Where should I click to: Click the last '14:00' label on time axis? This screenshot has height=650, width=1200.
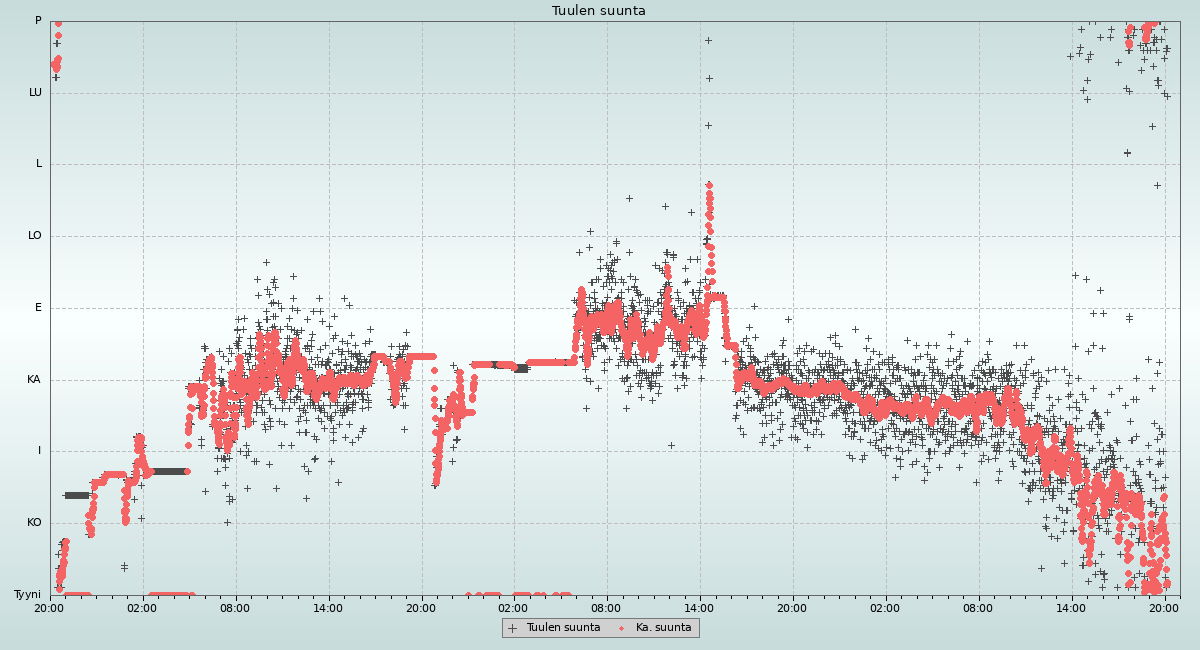point(1071,607)
